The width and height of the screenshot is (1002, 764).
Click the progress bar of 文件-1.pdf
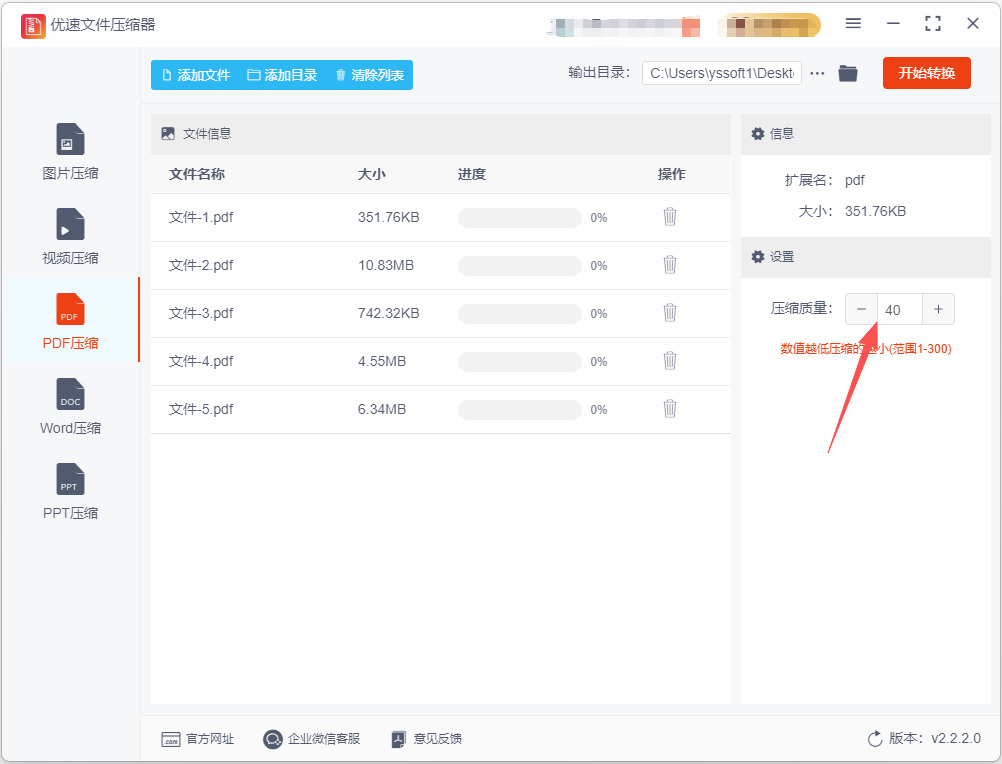(520, 218)
